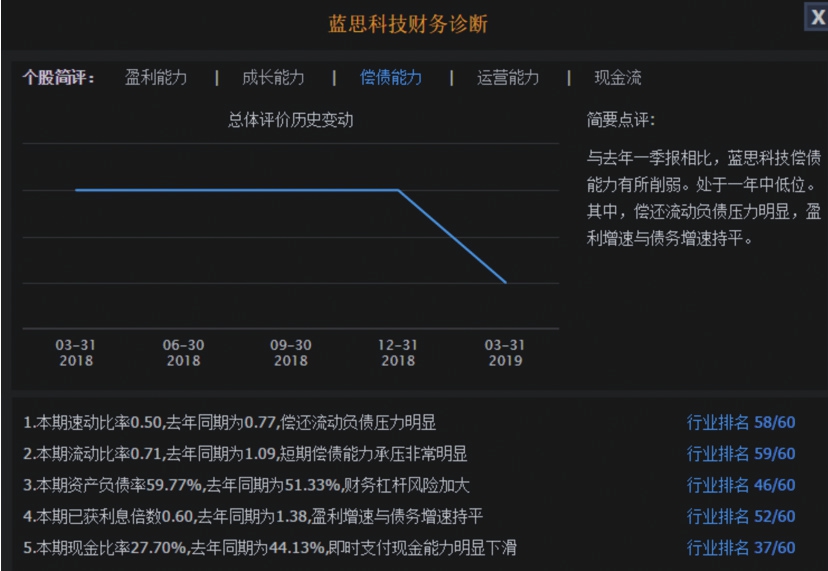Select the 现金比率27.70% diagnosis line

tap(270, 547)
